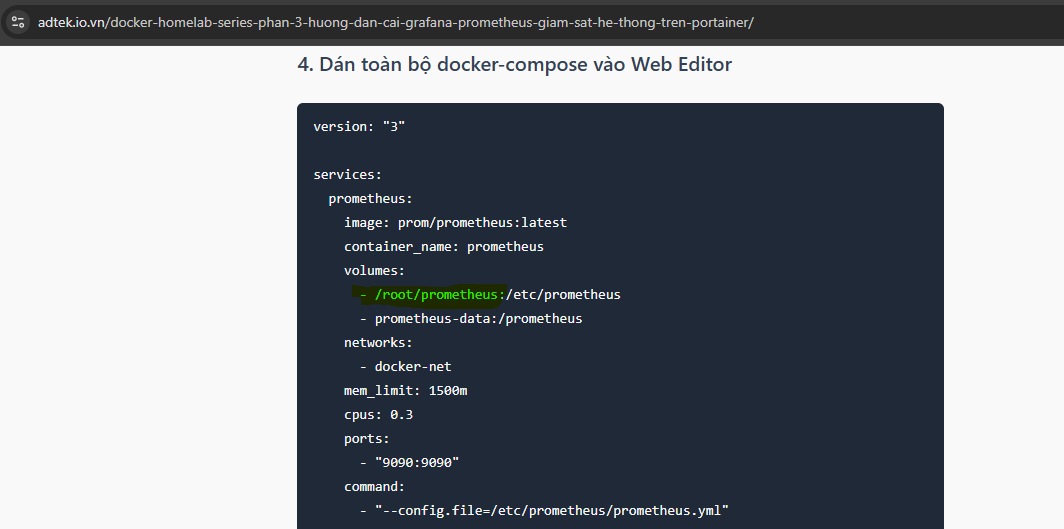1064x529 pixels.
Task: Click the mem_limit: 1500m line
Action: click(405, 390)
